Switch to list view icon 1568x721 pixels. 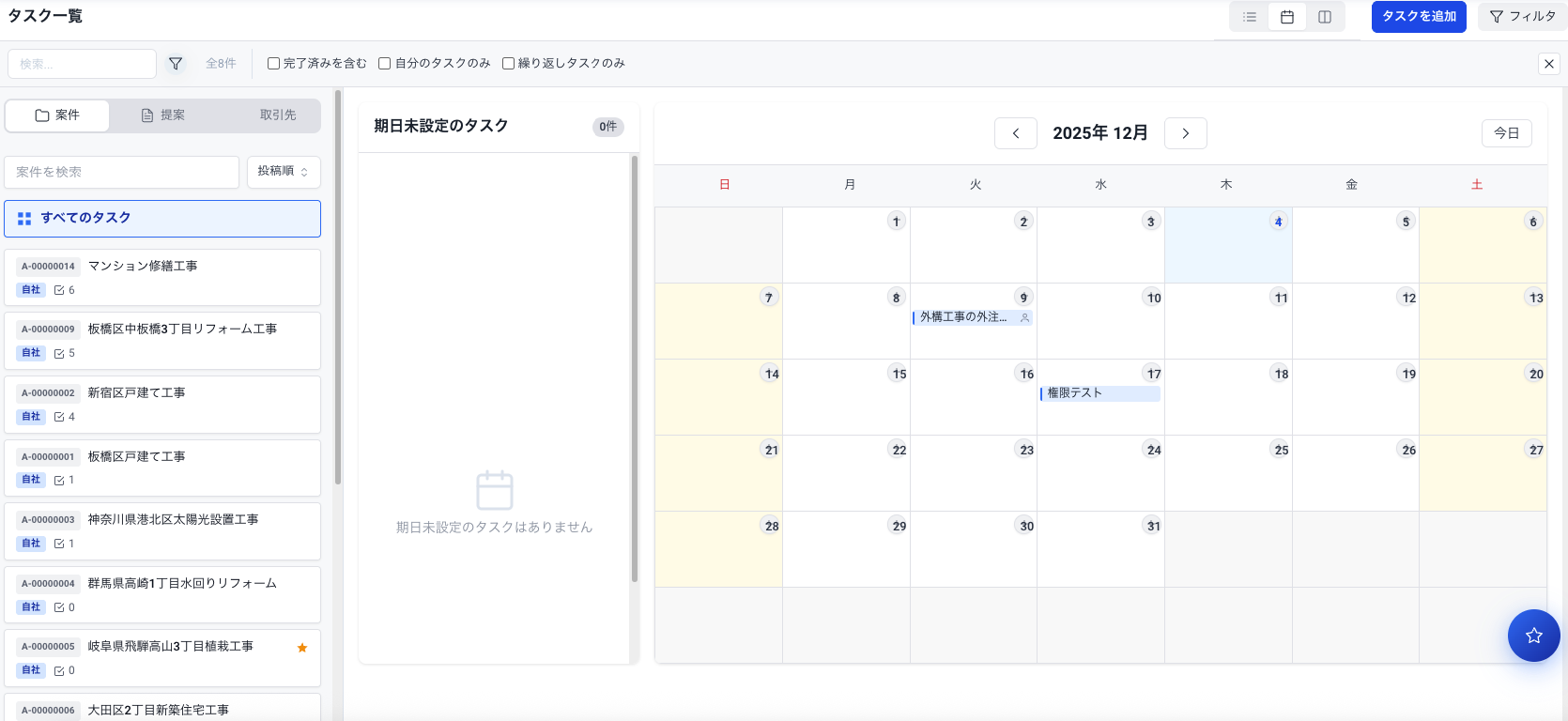coord(1249,17)
